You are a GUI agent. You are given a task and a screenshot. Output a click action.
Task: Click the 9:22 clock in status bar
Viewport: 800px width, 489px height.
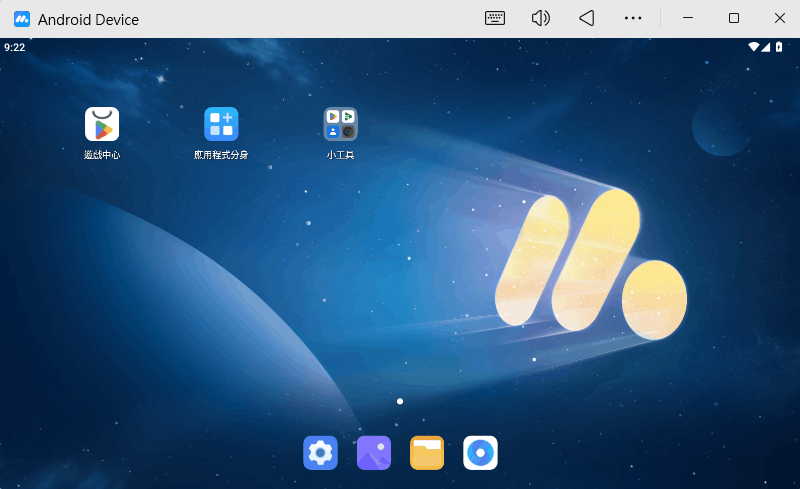click(x=15, y=47)
